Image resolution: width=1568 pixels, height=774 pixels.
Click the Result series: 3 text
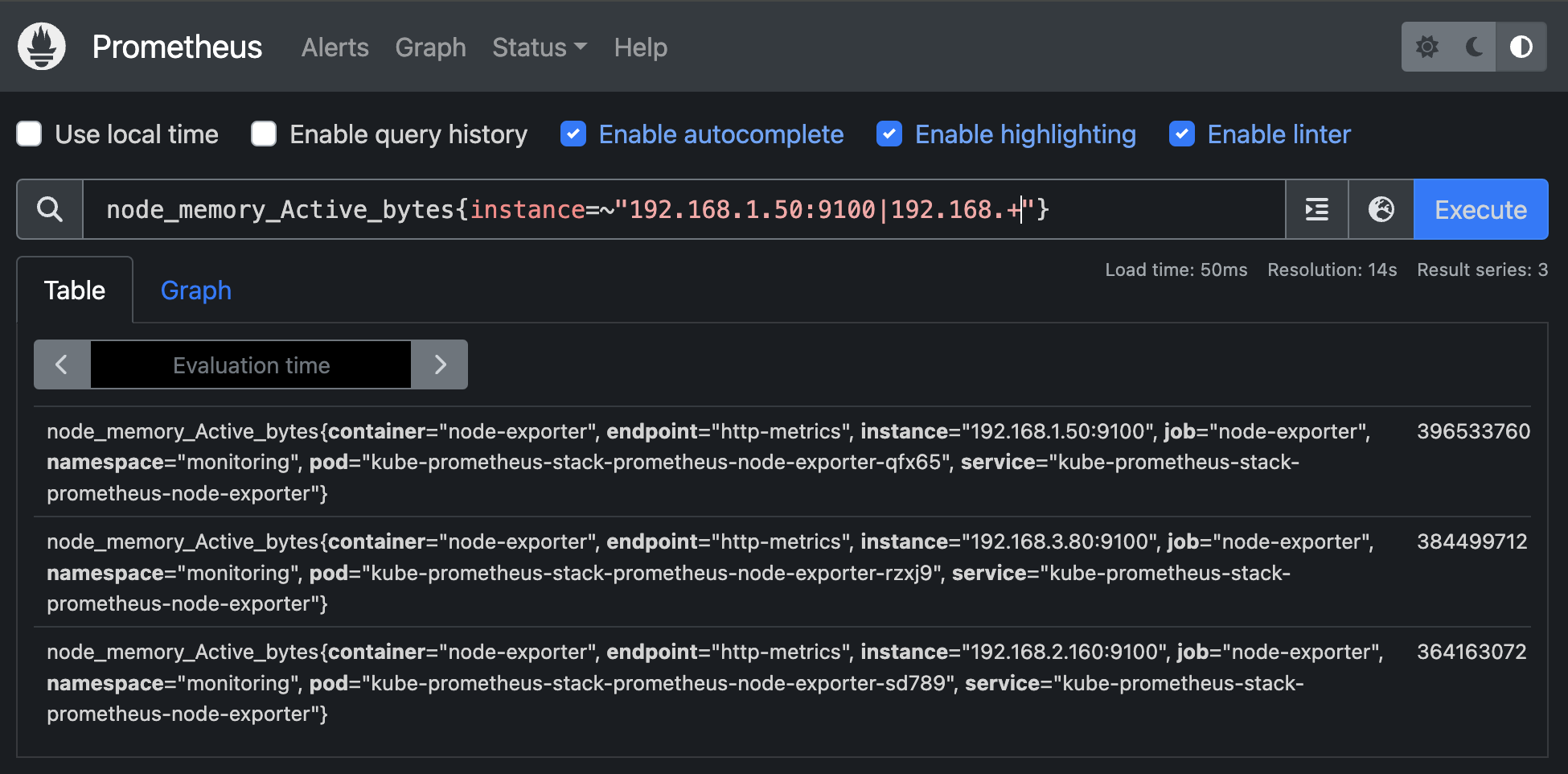pos(1483,270)
